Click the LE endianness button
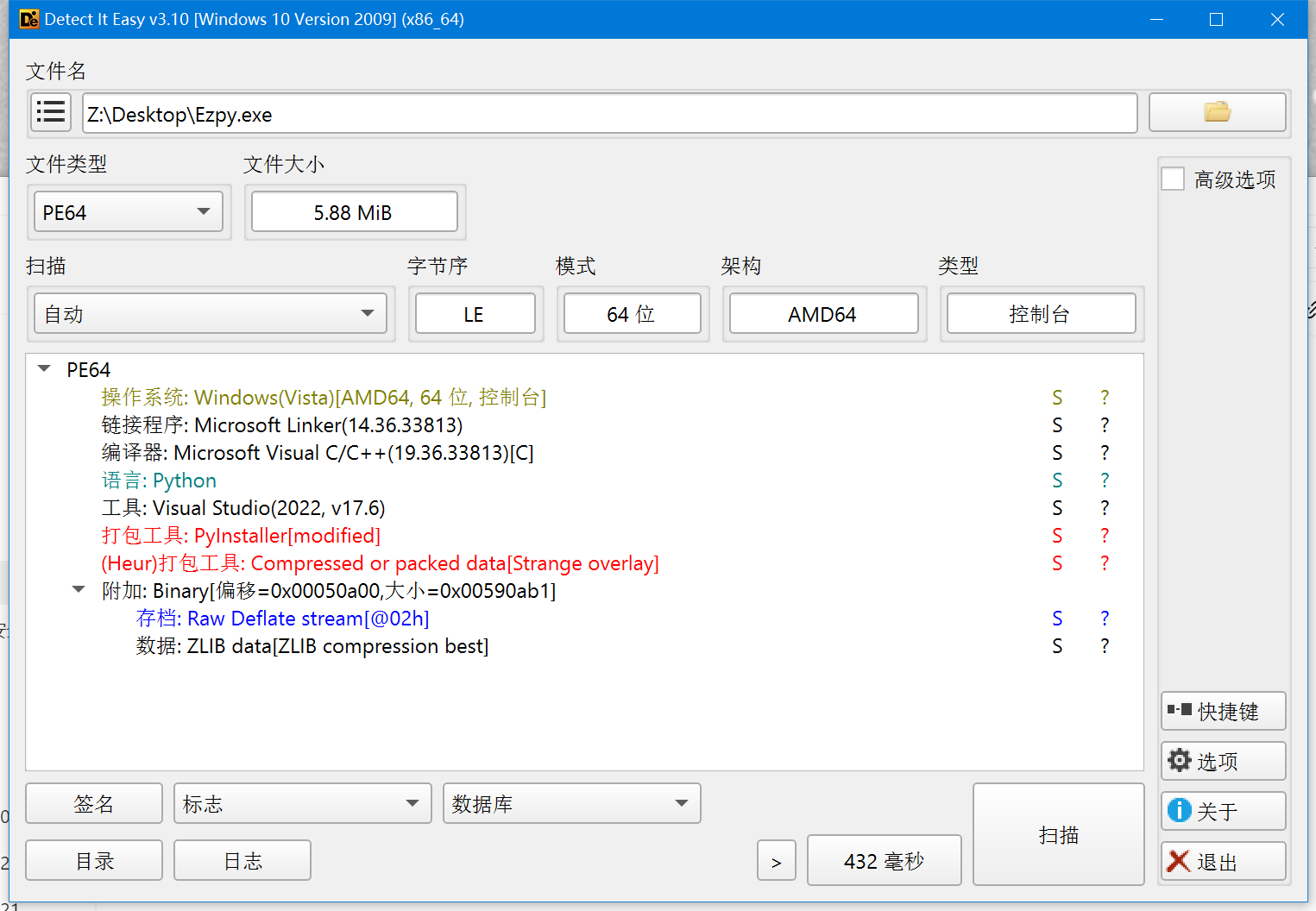Viewport: 1316px width, 911px height. pyautogui.click(x=475, y=314)
